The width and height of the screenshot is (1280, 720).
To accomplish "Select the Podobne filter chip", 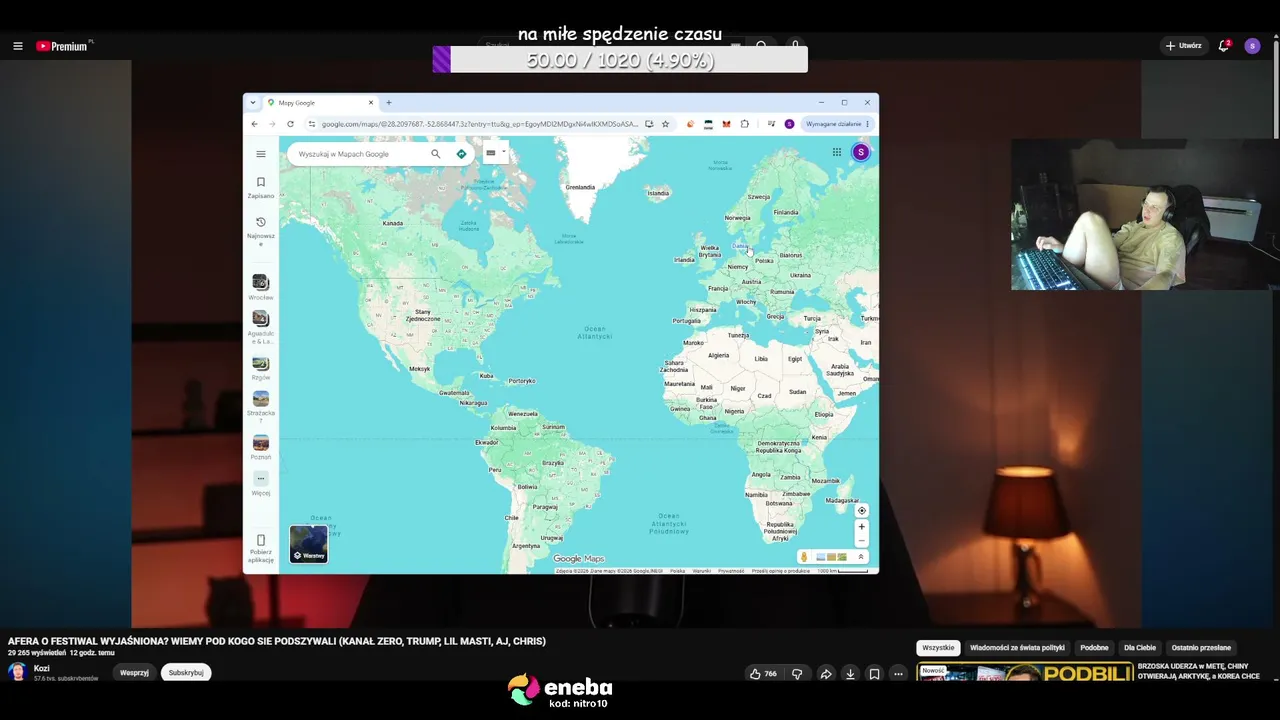I will 1094,648.
